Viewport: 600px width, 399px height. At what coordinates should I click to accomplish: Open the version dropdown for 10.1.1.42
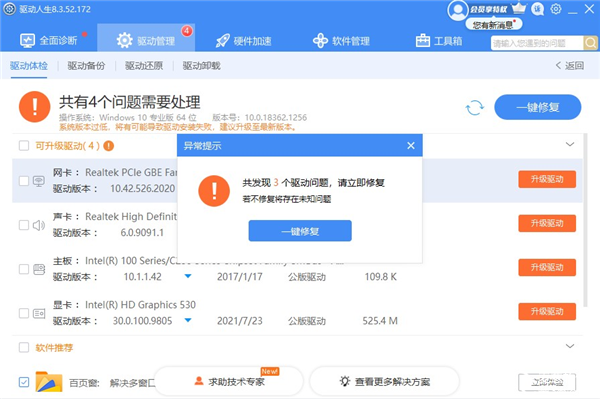point(188,276)
